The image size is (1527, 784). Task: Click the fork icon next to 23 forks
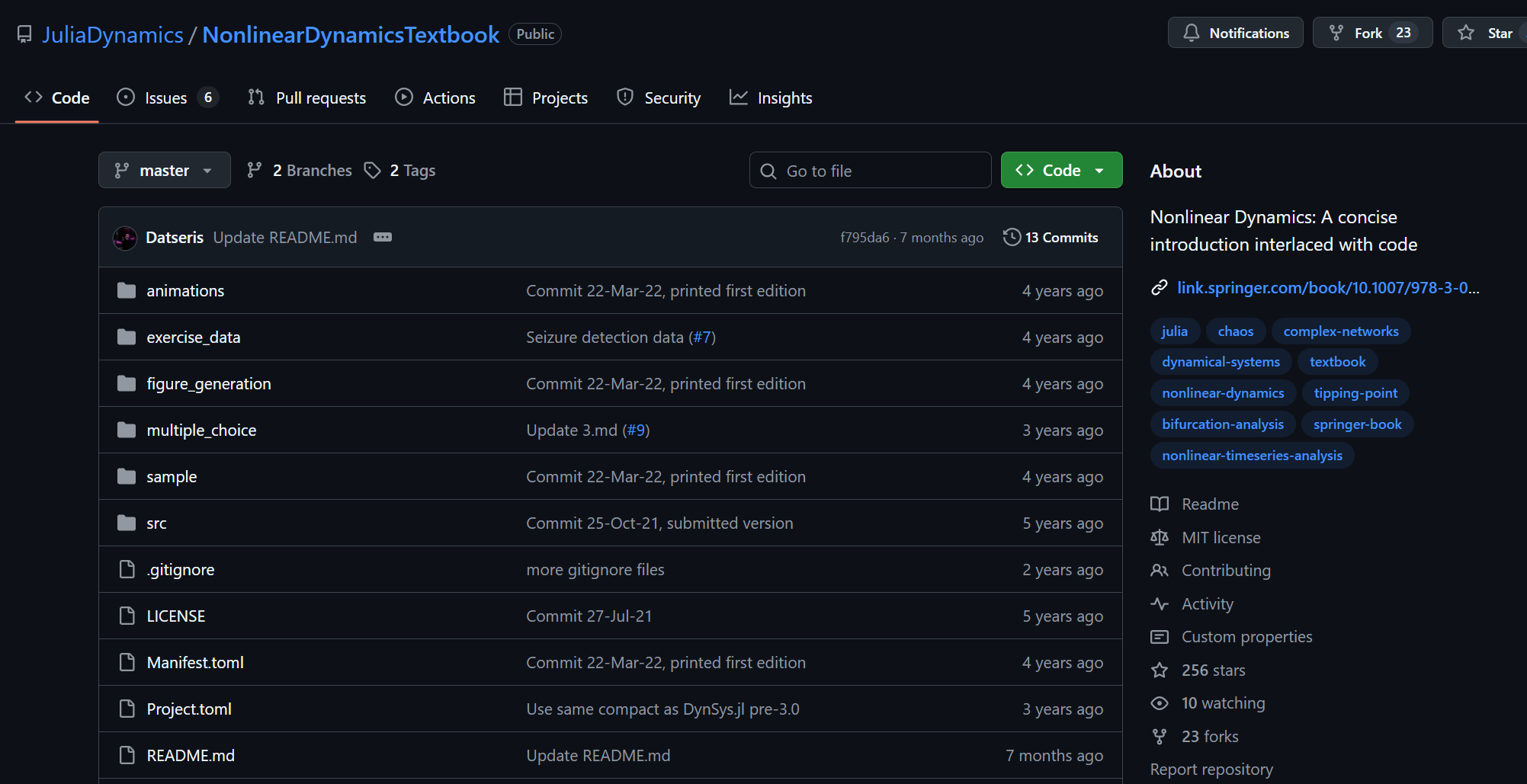coord(1160,736)
